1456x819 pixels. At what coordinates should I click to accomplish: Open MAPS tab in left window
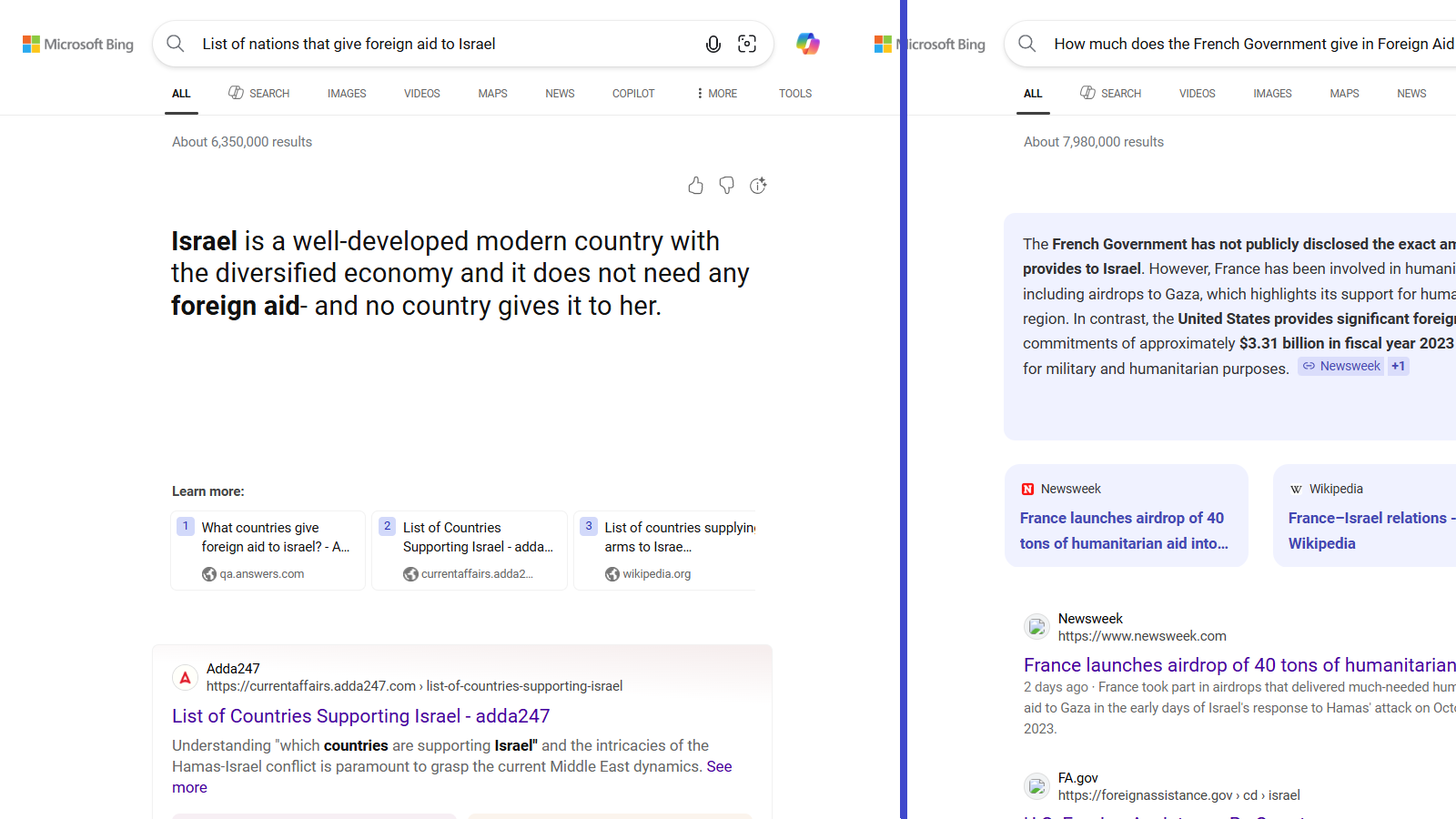[x=492, y=94]
